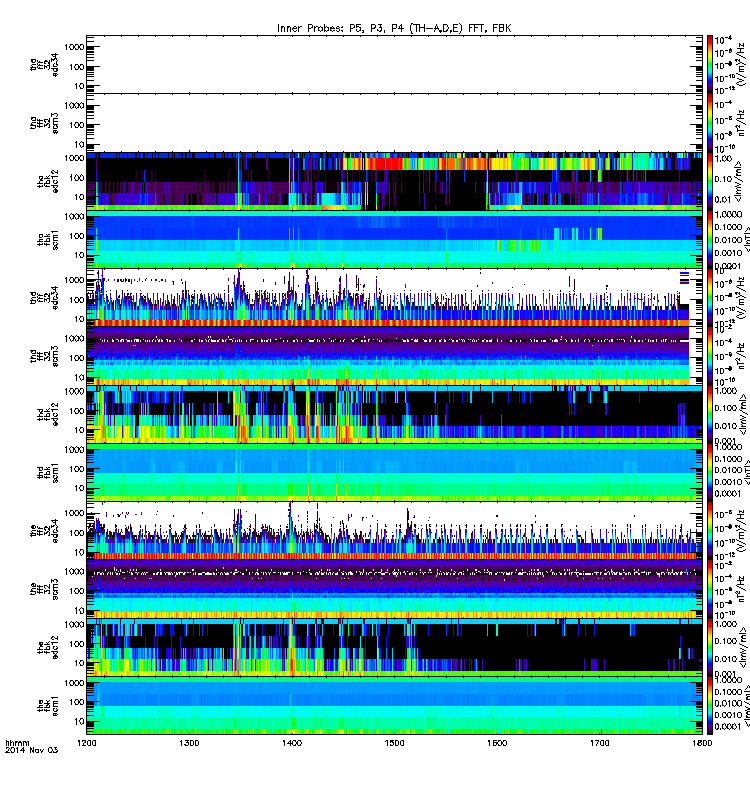Click the empty tha fff scm3 spectrogram panel
The width and height of the screenshot is (750, 800).
coord(394,122)
